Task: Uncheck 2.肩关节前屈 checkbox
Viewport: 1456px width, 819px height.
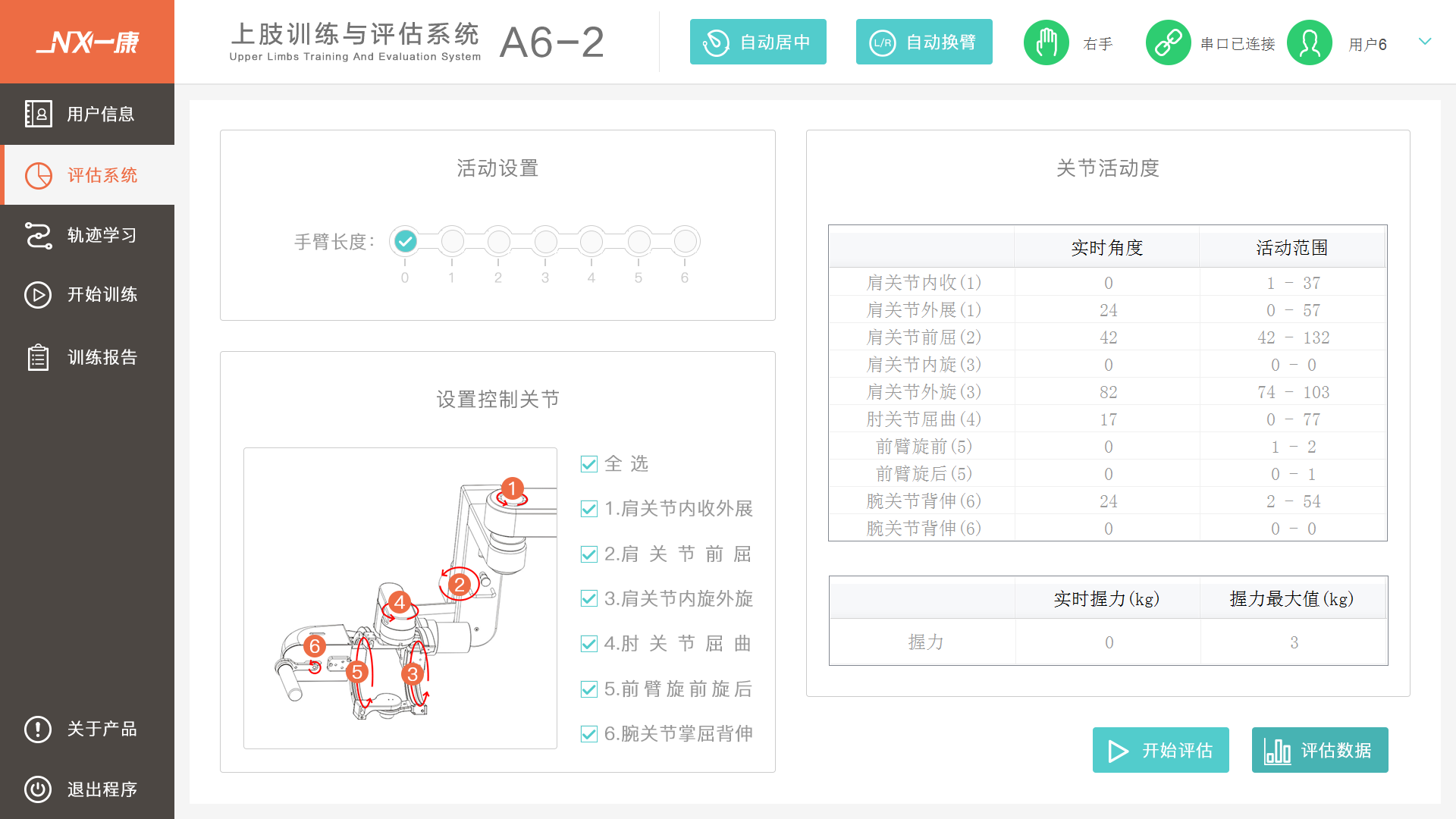Action: tap(588, 554)
